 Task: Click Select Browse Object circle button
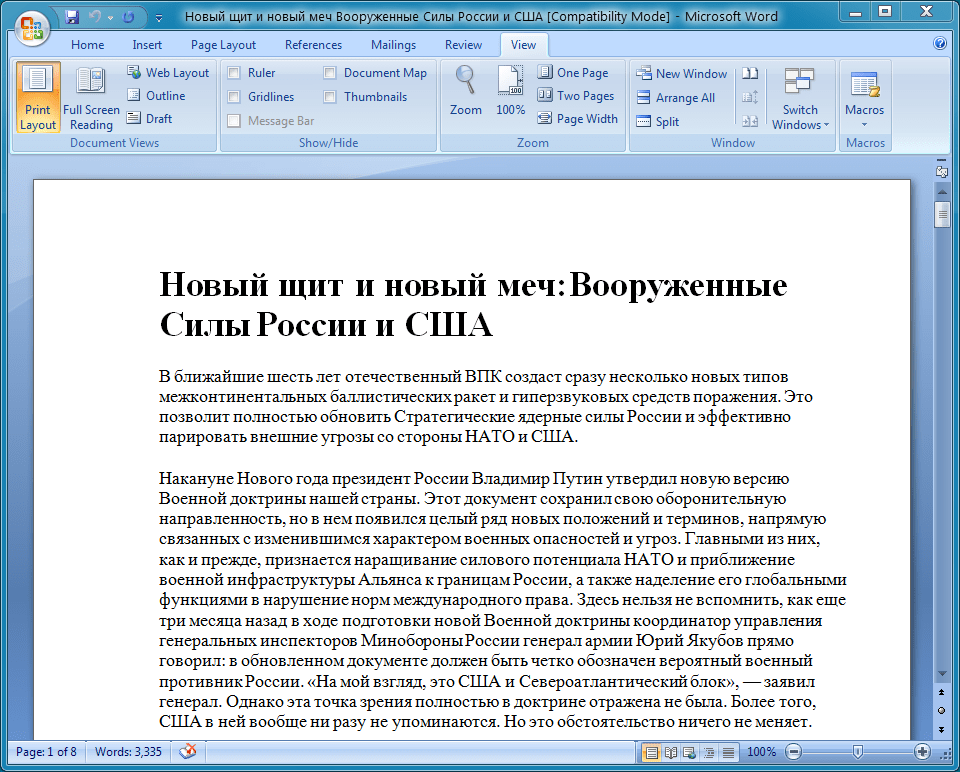[942, 710]
